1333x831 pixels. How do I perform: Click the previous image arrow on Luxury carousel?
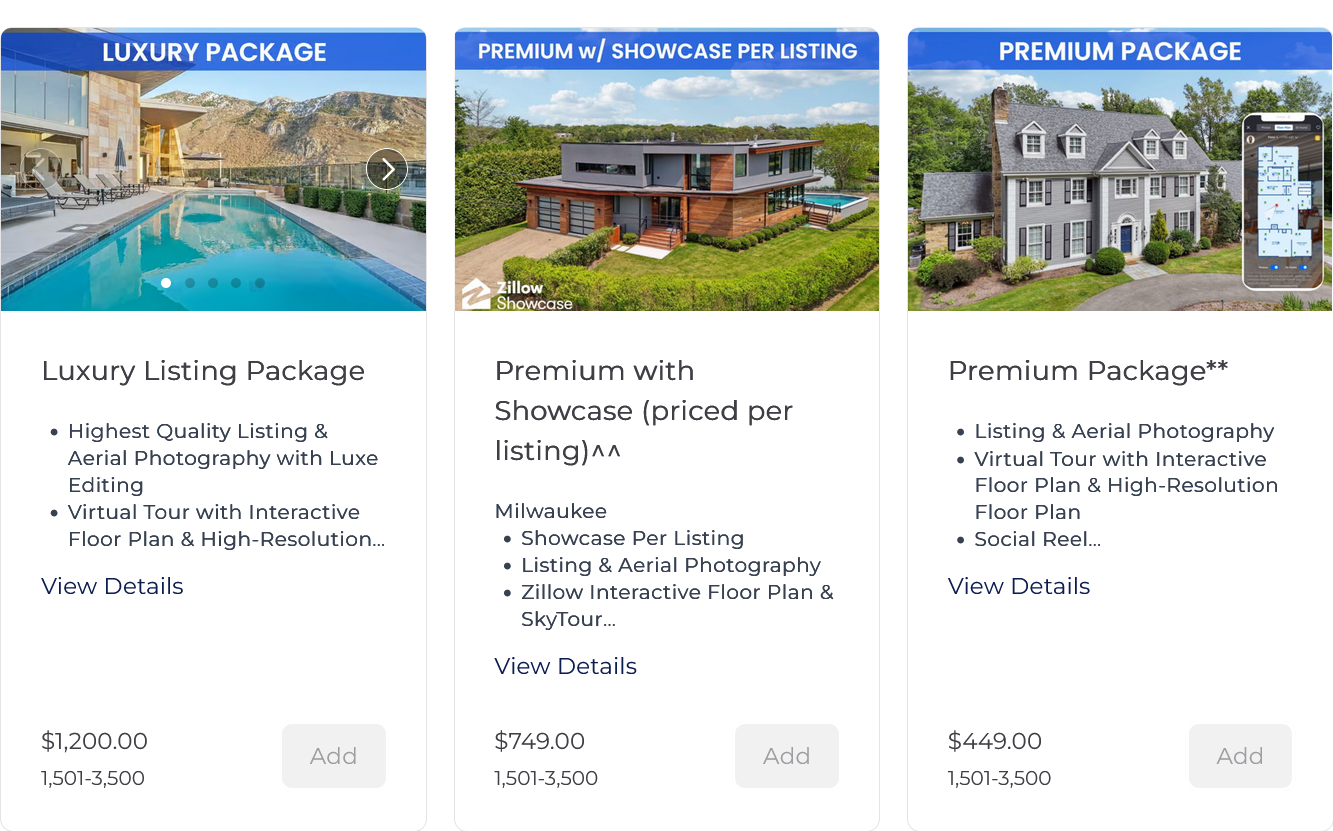coord(42,169)
